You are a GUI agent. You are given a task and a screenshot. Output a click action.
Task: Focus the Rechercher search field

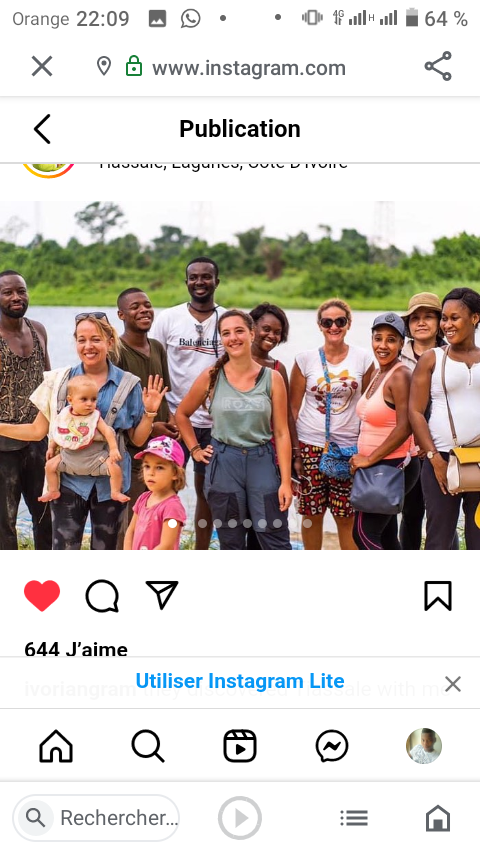tap(96, 818)
